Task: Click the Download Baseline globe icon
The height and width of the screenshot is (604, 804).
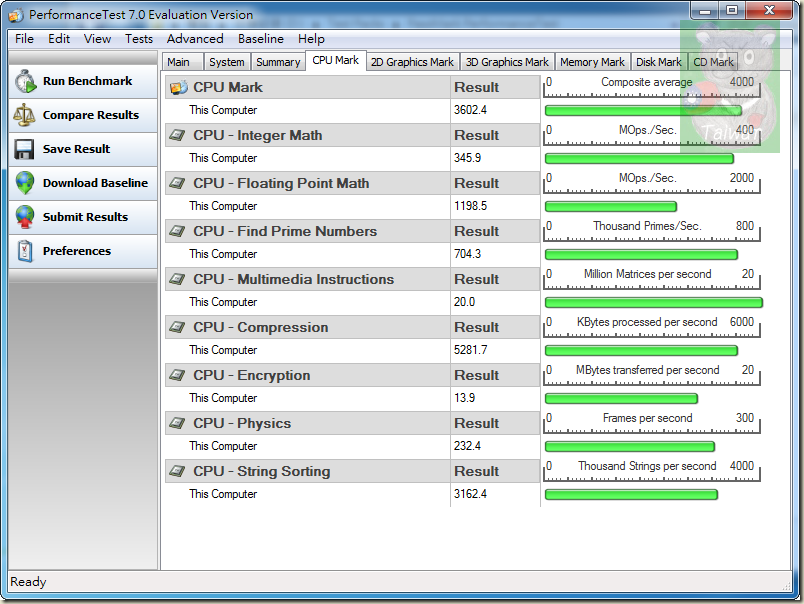Action: tap(25, 183)
